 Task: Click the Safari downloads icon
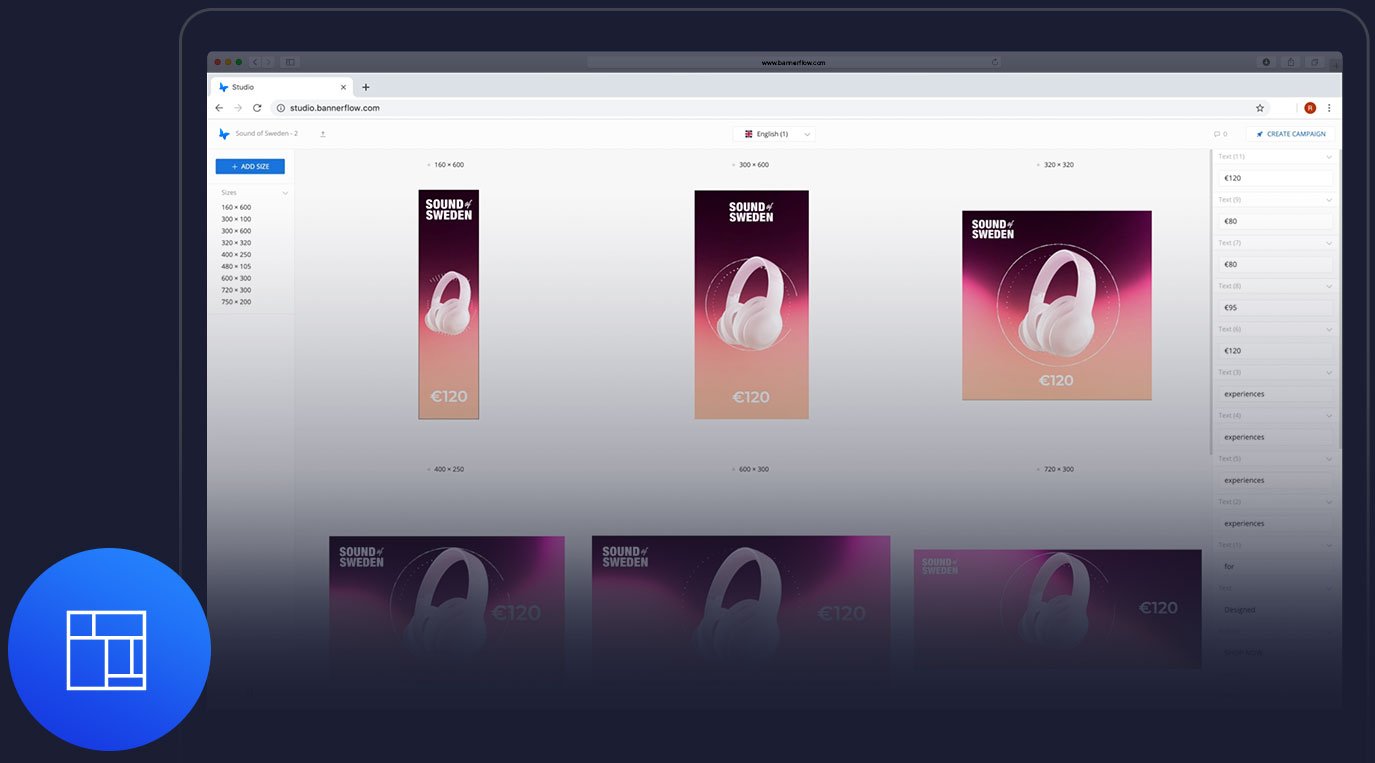pyautogui.click(x=1266, y=62)
